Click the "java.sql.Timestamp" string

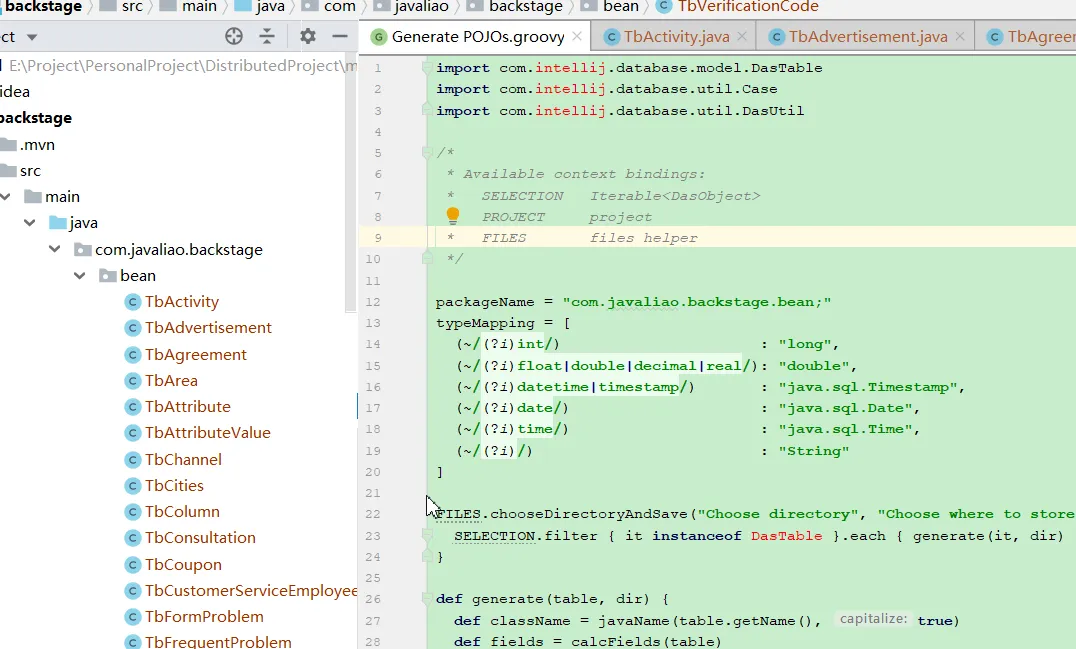click(867, 387)
